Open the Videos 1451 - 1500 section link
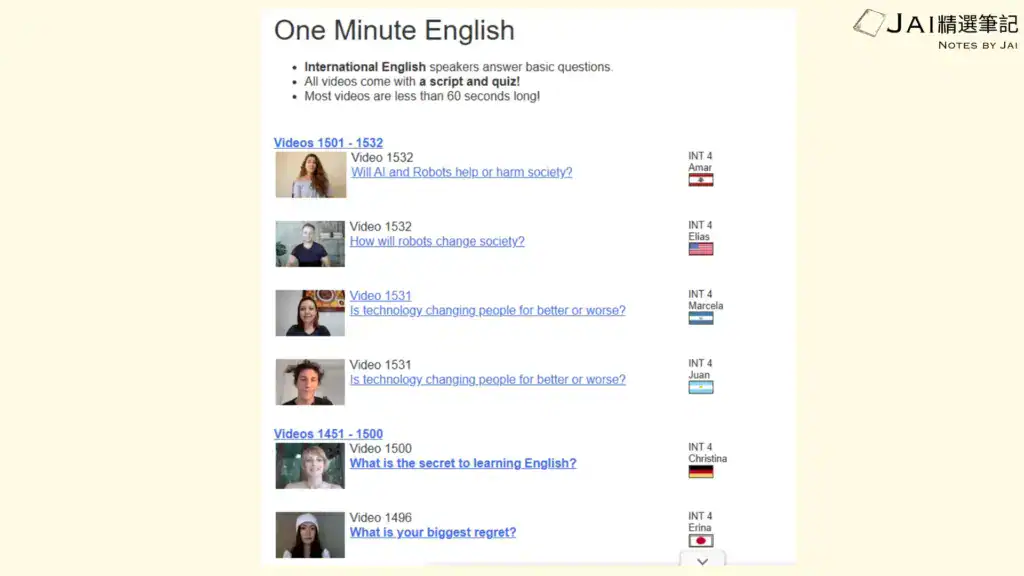Image resolution: width=1024 pixels, height=576 pixels. tap(328, 434)
